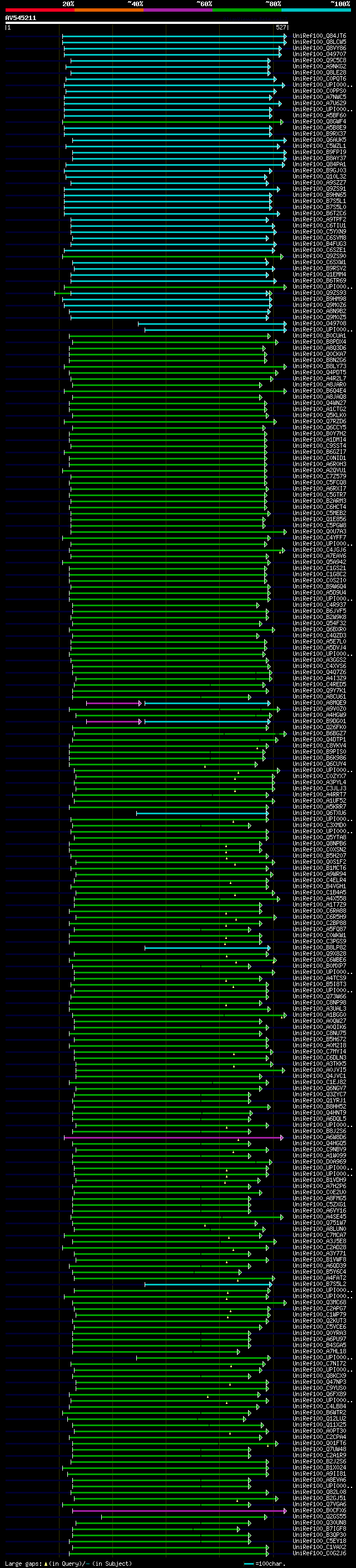Pick the UniRef100_B0Y7H2 label
Viewport: 356px width, 1568px height.
[x=319, y=433]
